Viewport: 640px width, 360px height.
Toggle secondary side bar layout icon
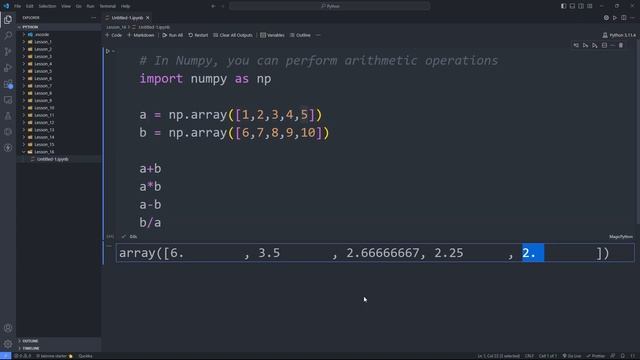(581, 6)
